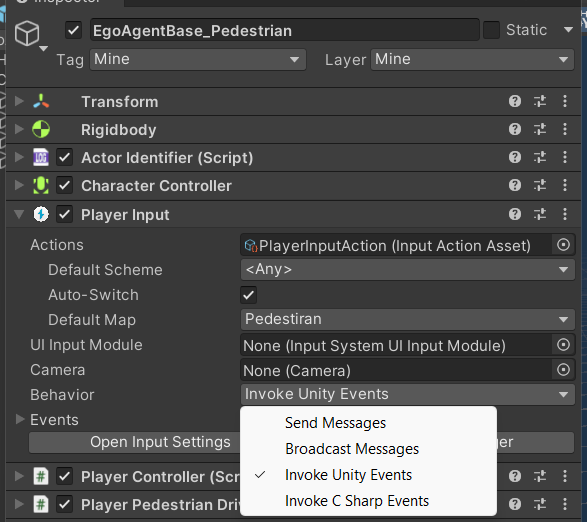Viewport: 587px width, 522px height.
Task: Open presets for the Transform component
Action: click(x=540, y=101)
